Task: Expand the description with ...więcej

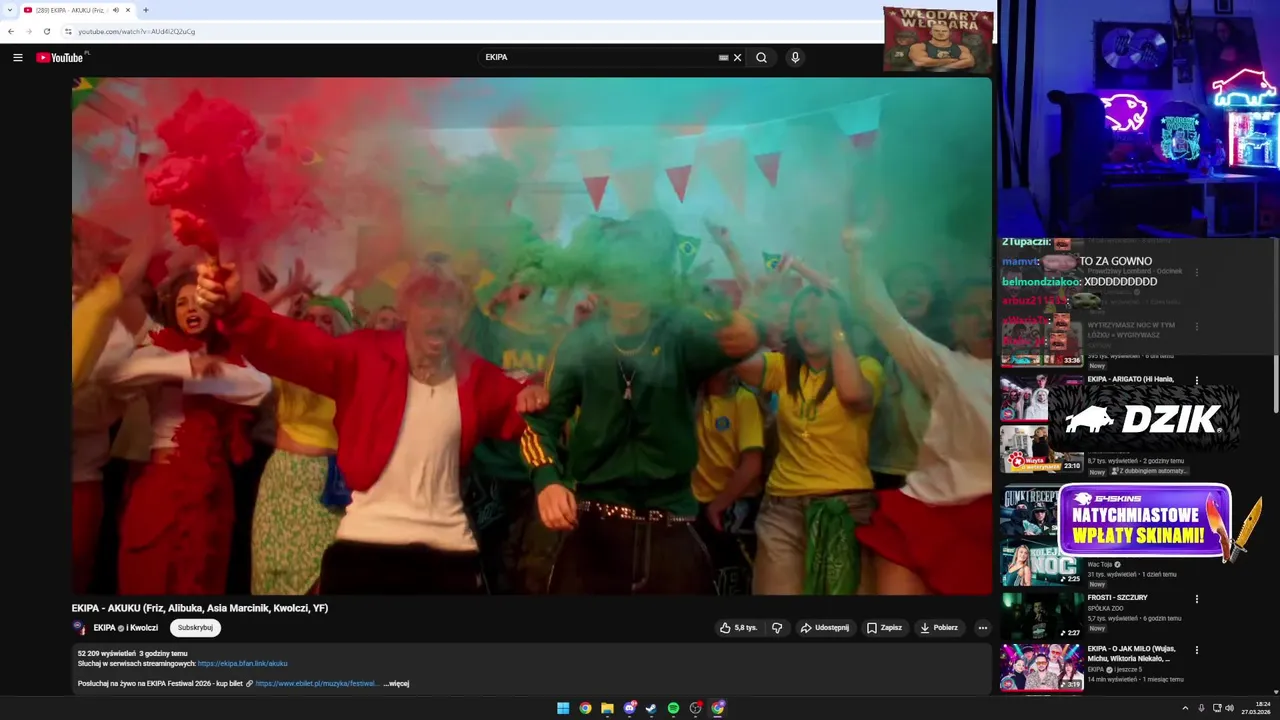Action: 397,684
